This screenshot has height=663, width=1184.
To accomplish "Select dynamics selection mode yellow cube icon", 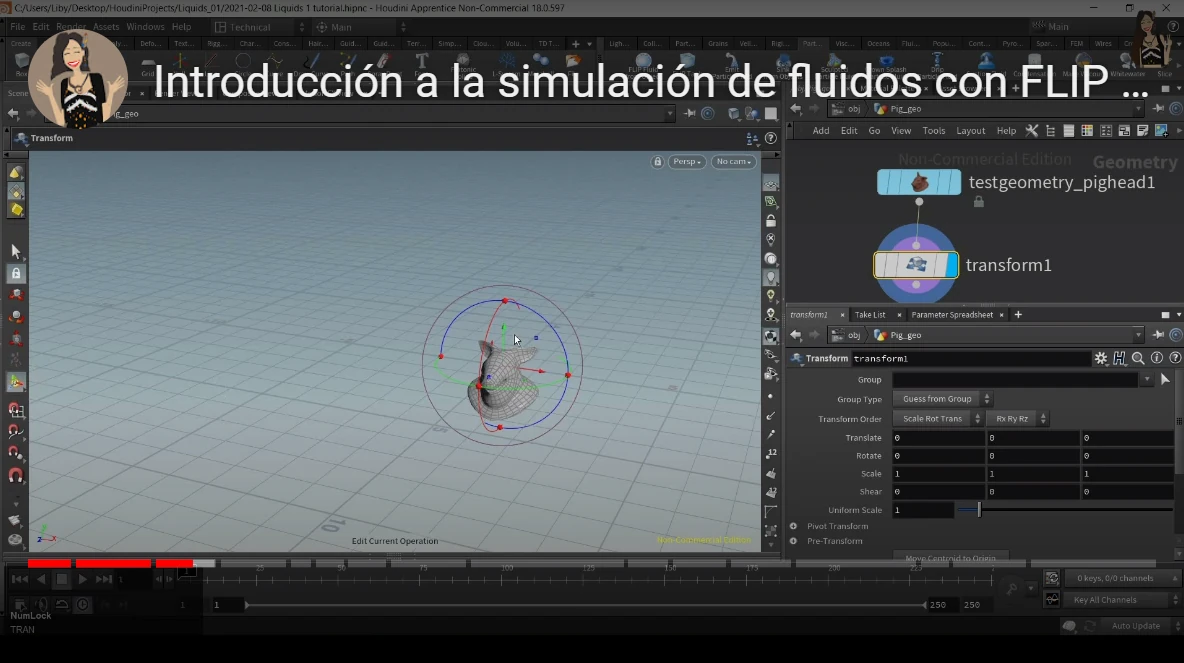I will (x=16, y=210).
